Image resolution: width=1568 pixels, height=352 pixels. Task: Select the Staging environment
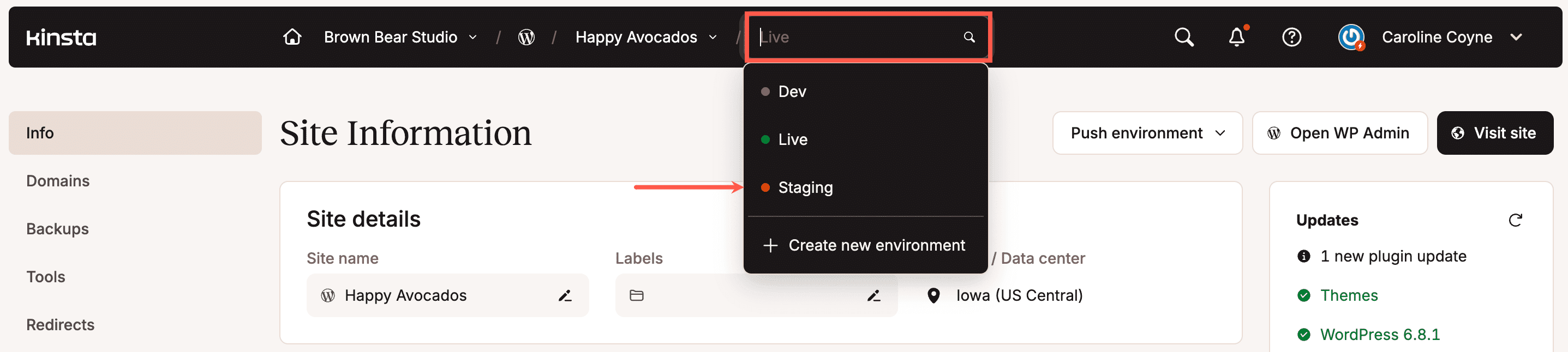pyautogui.click(x=805, y=187)
